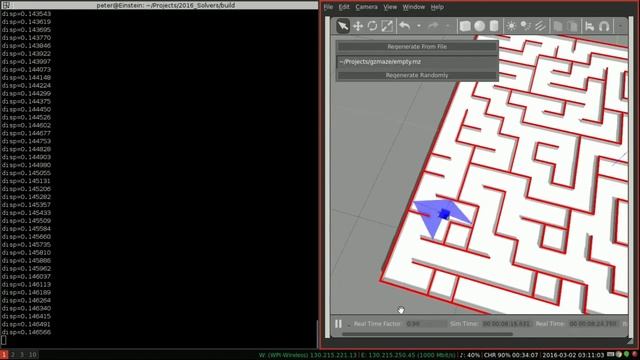
Task: Insert a box shape
Action: pyautogui.click(x=465, y=26)
